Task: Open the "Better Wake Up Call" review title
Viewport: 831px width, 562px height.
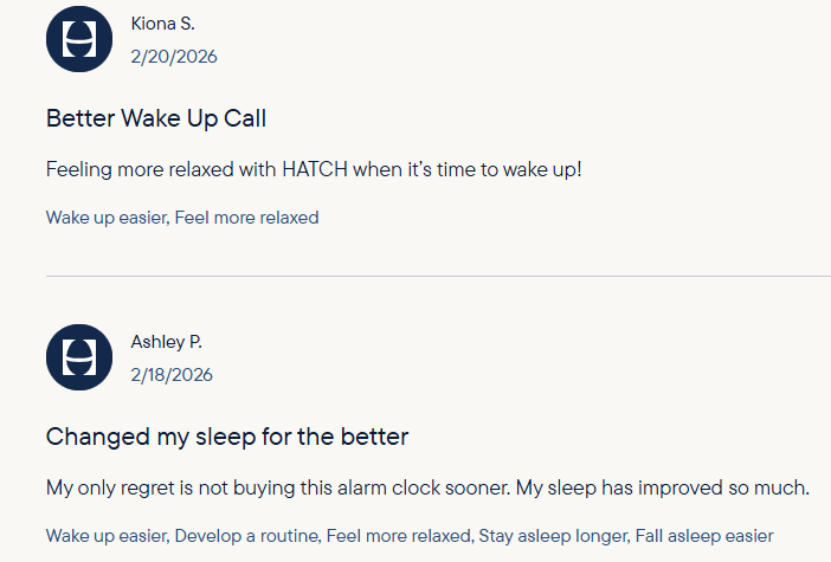Action: [156, 118]
